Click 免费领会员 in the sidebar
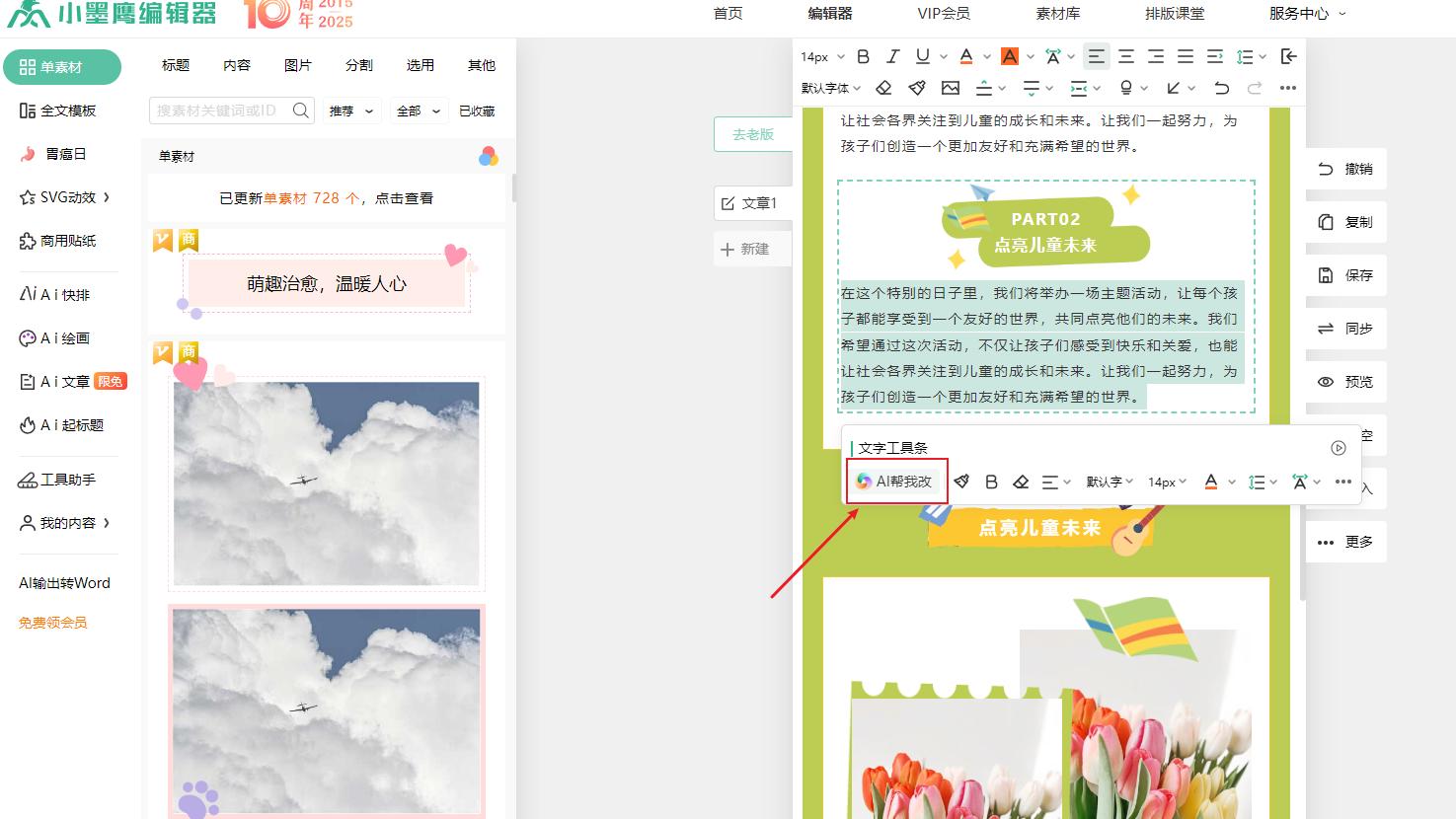Viewport: 1456px width, 819px height. (x=50, y=622)
